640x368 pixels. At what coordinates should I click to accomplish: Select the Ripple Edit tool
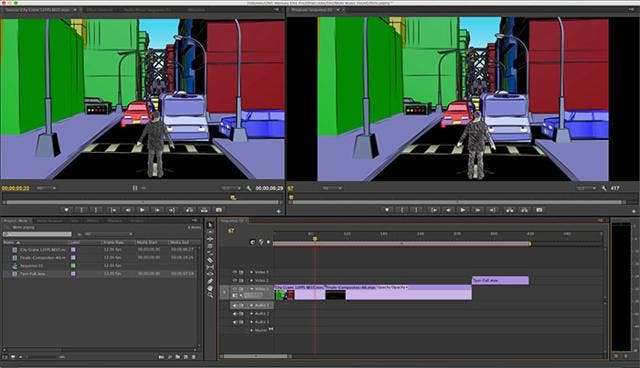[210, 239]
